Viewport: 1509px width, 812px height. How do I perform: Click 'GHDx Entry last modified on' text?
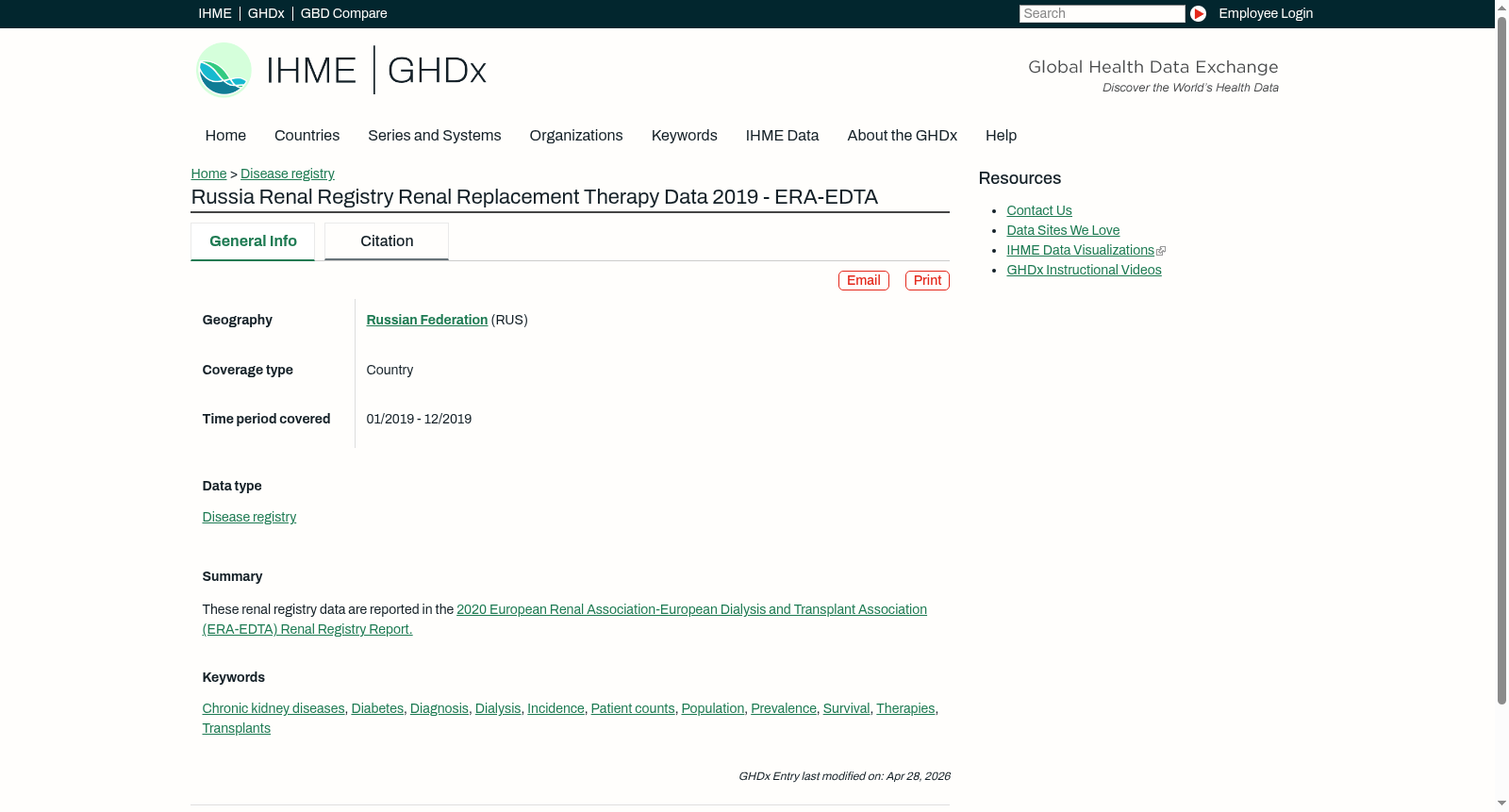811,776
